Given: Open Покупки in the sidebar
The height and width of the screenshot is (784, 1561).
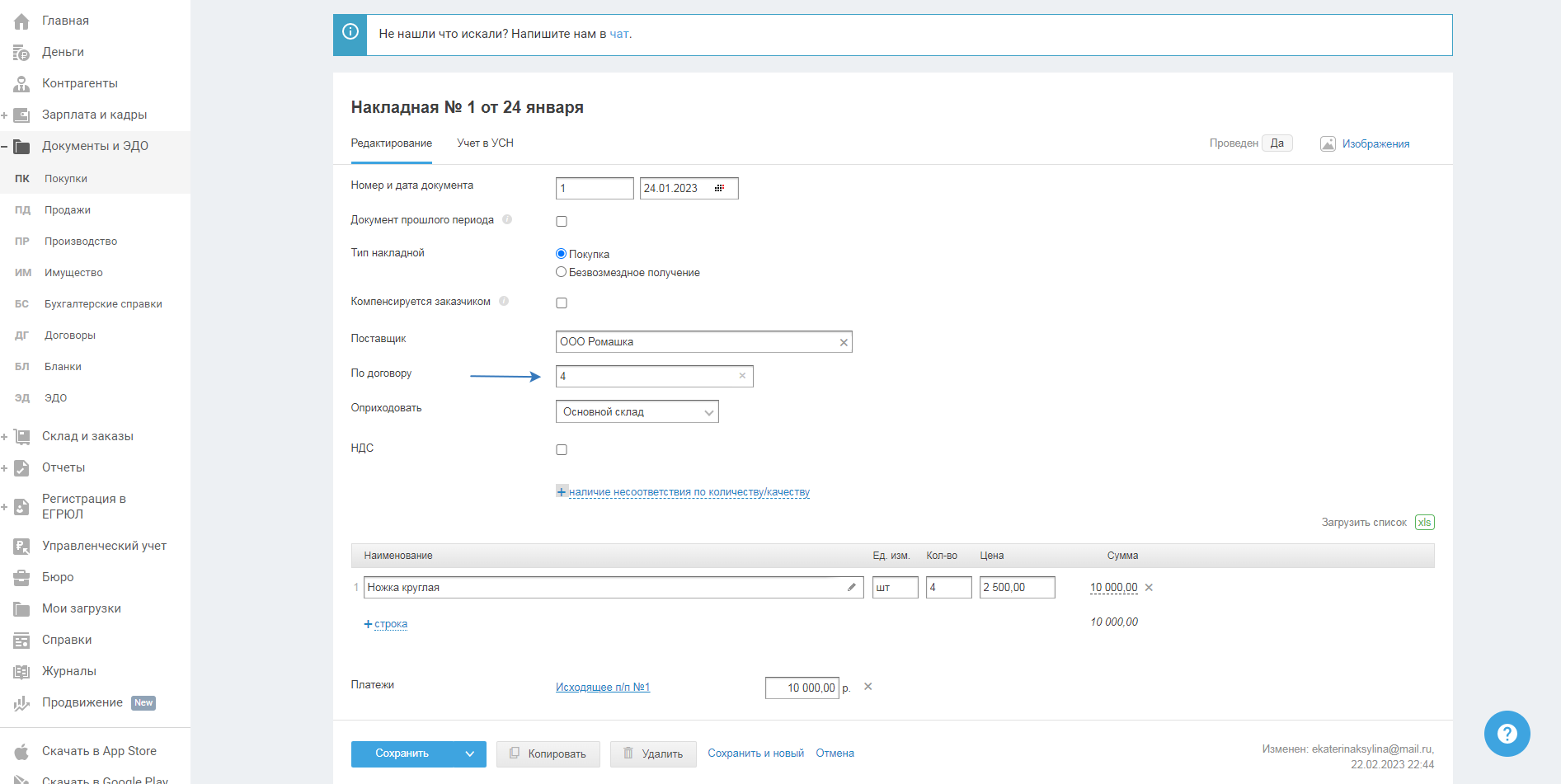Looking at the screenshot, I should pos(66,179).
